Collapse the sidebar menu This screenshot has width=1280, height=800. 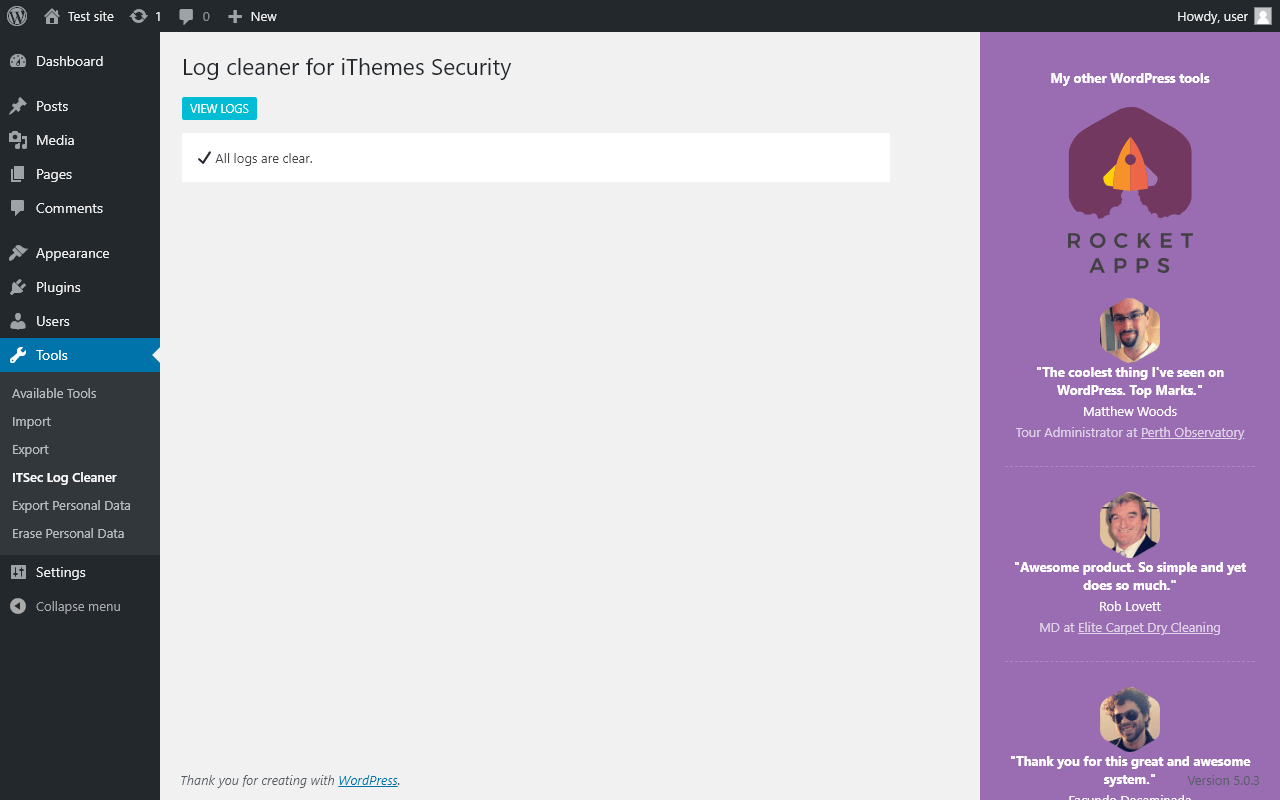tap(66, 606)
